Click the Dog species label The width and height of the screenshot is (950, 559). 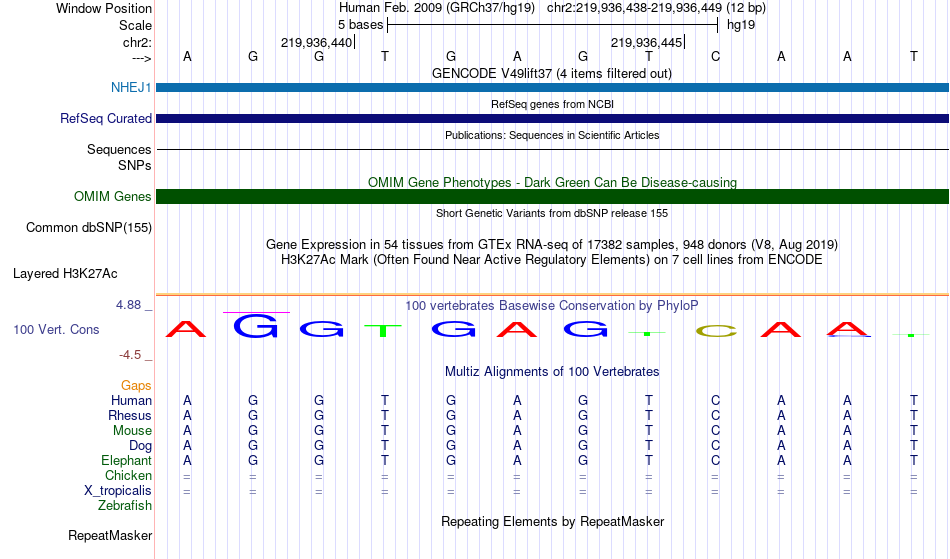[141, 446]
